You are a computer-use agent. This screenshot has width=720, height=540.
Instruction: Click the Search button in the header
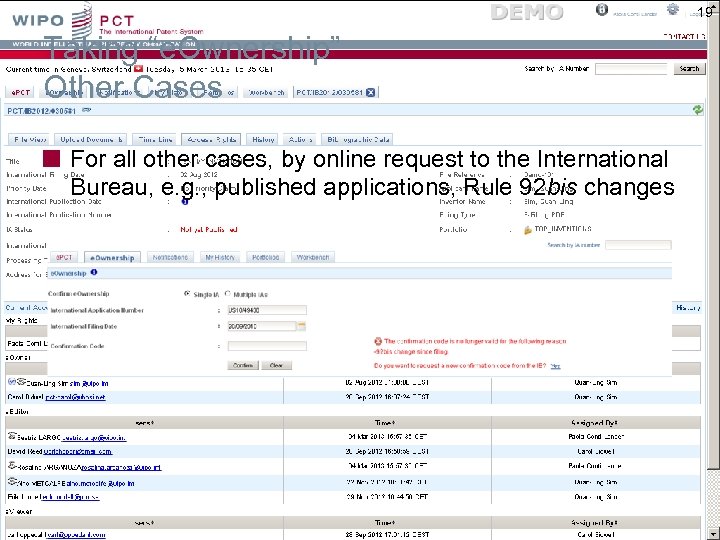(x=689, y=69)
